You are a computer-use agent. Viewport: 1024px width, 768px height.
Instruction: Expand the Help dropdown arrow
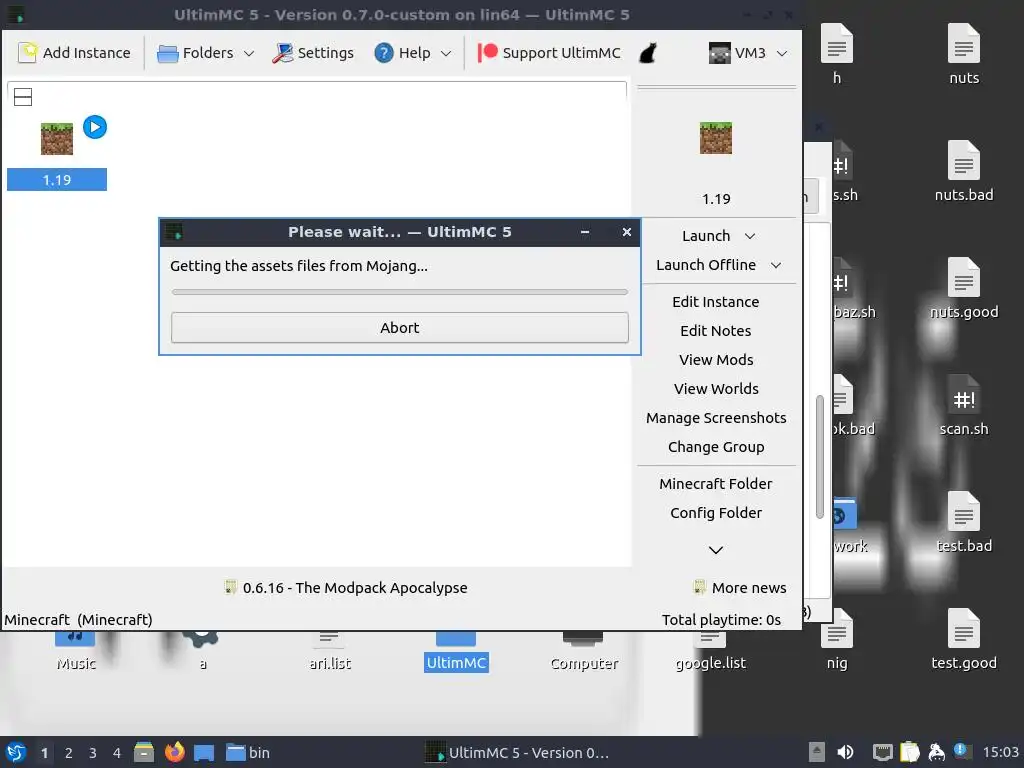click(x=446, y=54)
